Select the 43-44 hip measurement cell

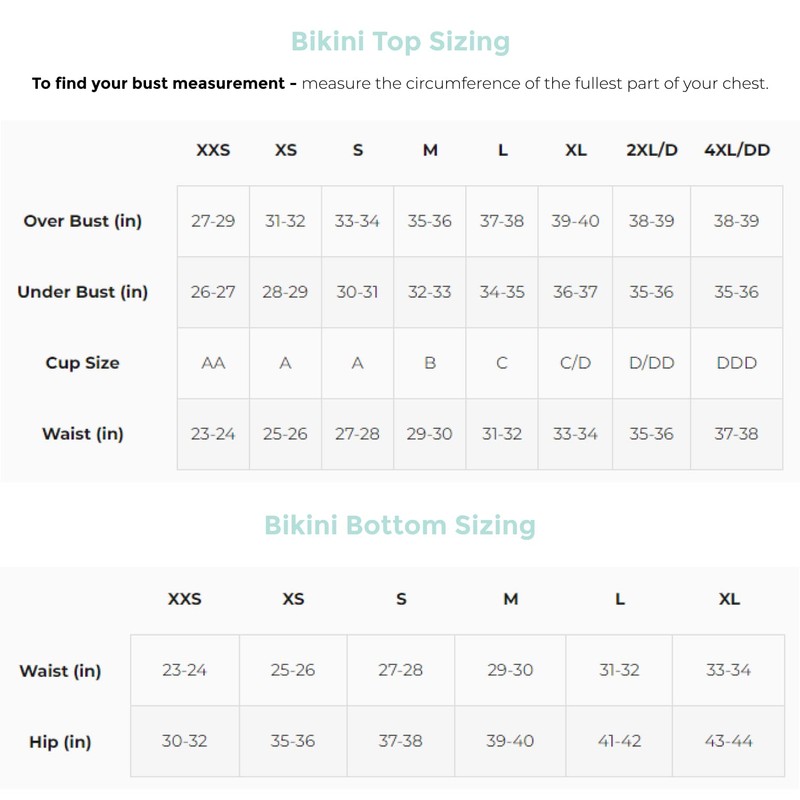click(x=729, y=742)
